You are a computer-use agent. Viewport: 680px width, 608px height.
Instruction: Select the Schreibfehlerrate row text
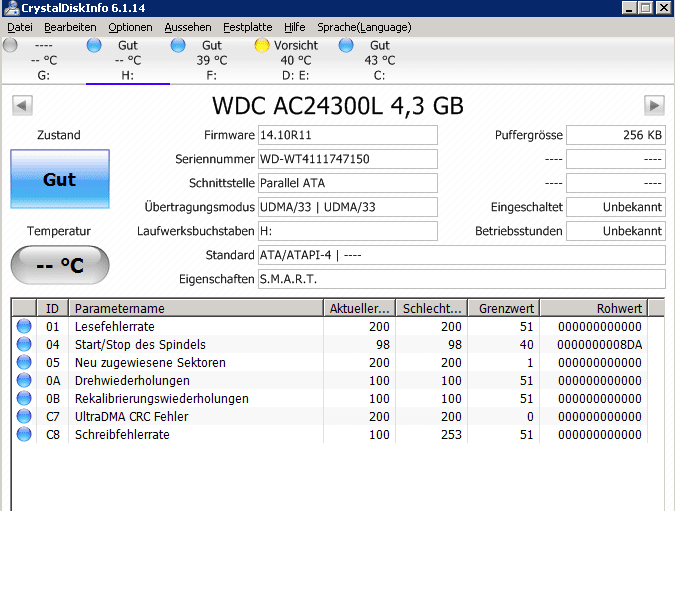(122, 435)
